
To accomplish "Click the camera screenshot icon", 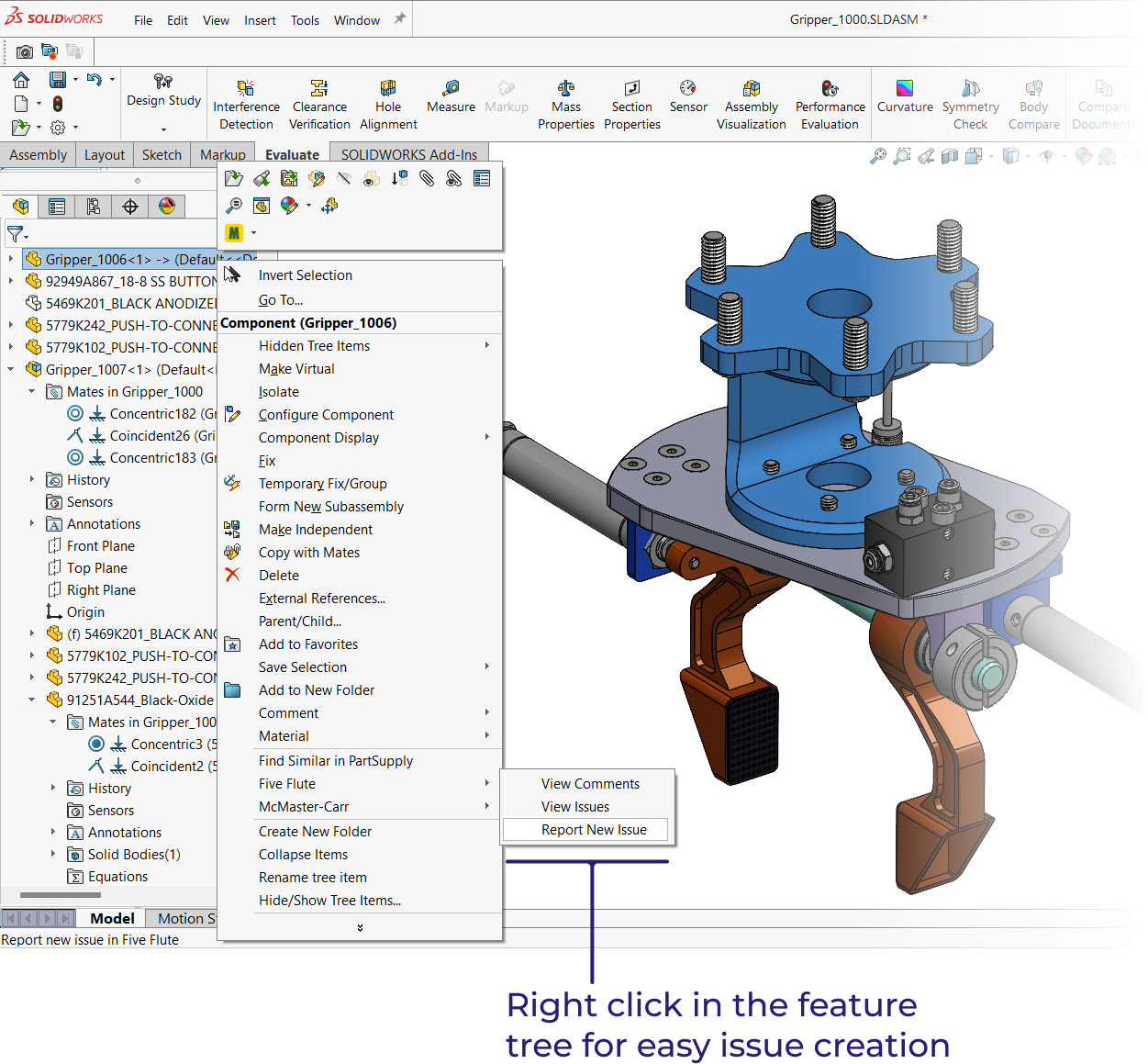I will [25, 51].
